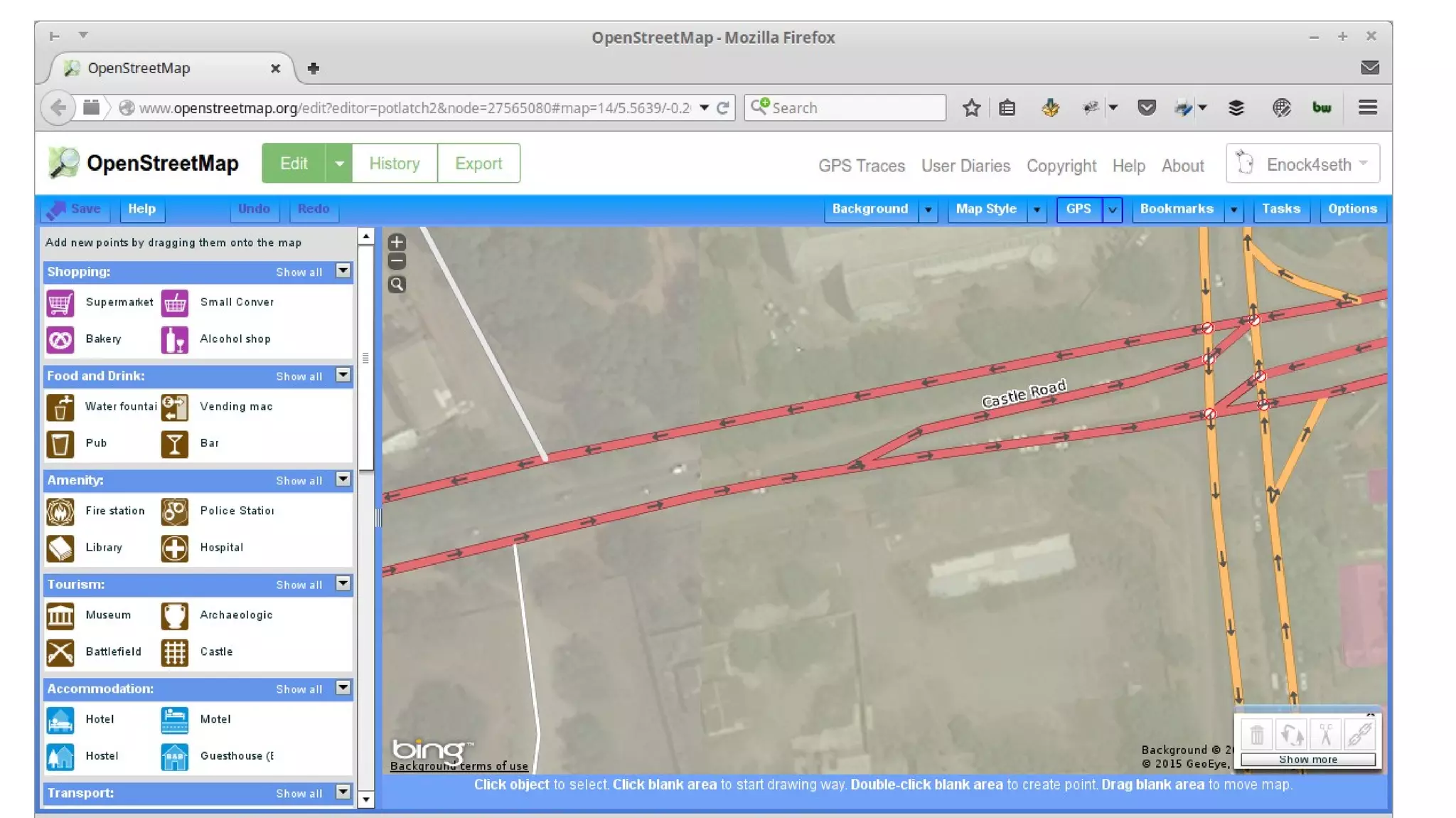Viewport: 1456px width, 818px height.
Task: Expand the Map Style dropdown arrow
Action: (x=1037, y=210)
